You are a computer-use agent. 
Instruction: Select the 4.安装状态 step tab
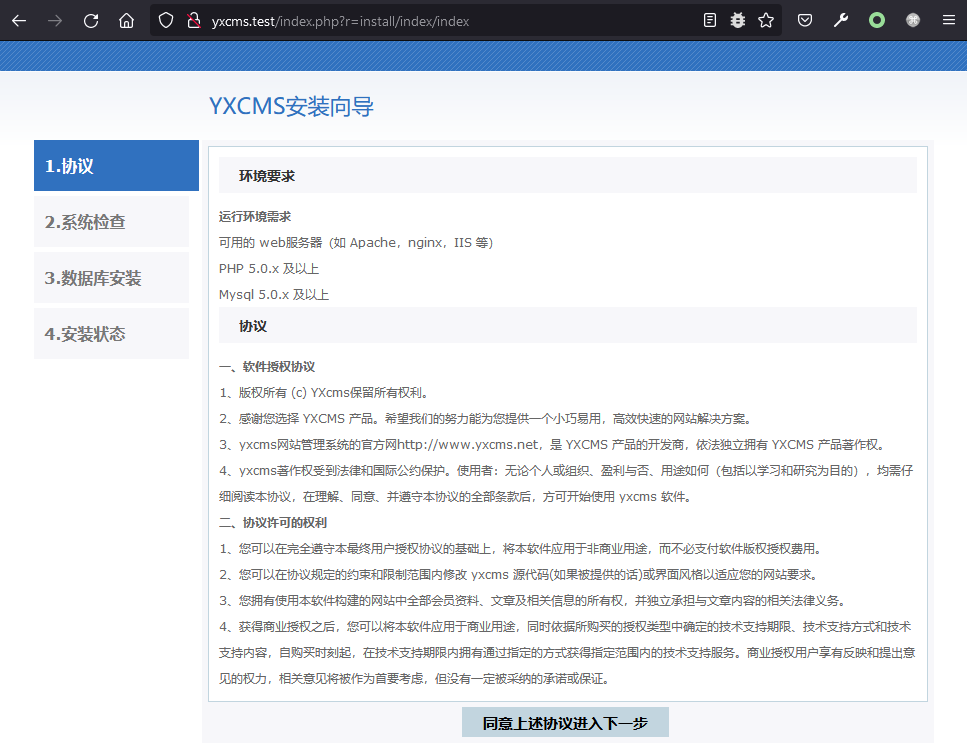pyautogui.click(x=112, y=334)
